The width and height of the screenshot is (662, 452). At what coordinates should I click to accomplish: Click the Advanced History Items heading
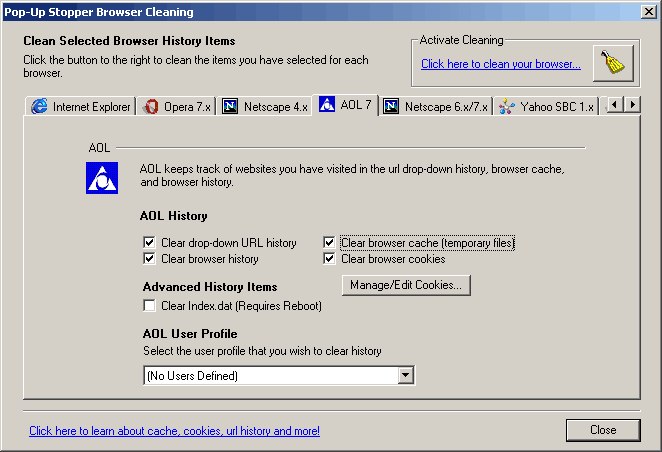click(x=210, y=287)
